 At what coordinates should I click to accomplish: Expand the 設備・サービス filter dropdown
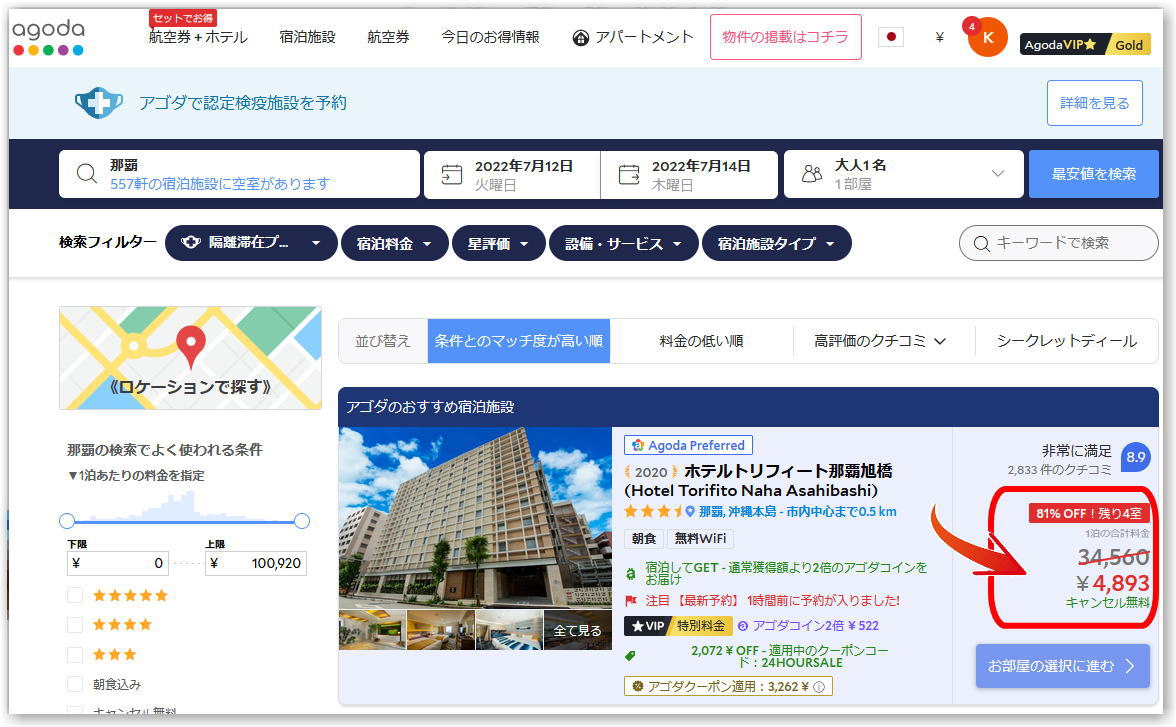623,243
